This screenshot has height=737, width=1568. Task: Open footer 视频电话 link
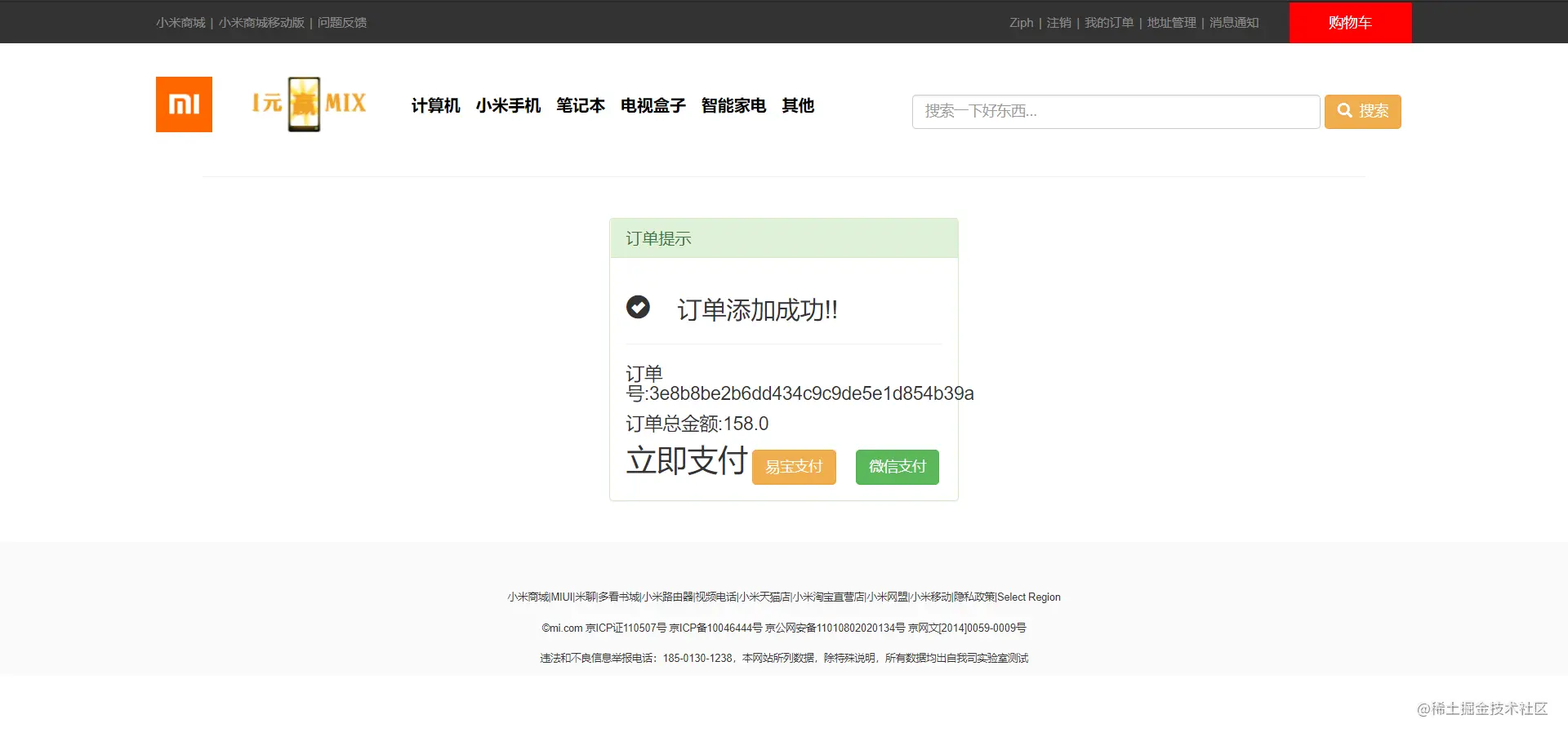(716, 597)
